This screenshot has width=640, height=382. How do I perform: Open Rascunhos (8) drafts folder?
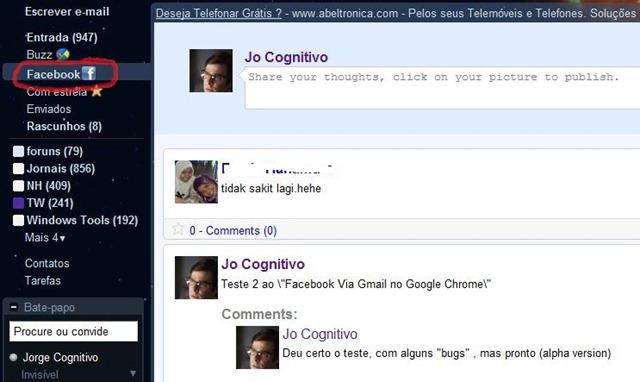tap(64, 126)
